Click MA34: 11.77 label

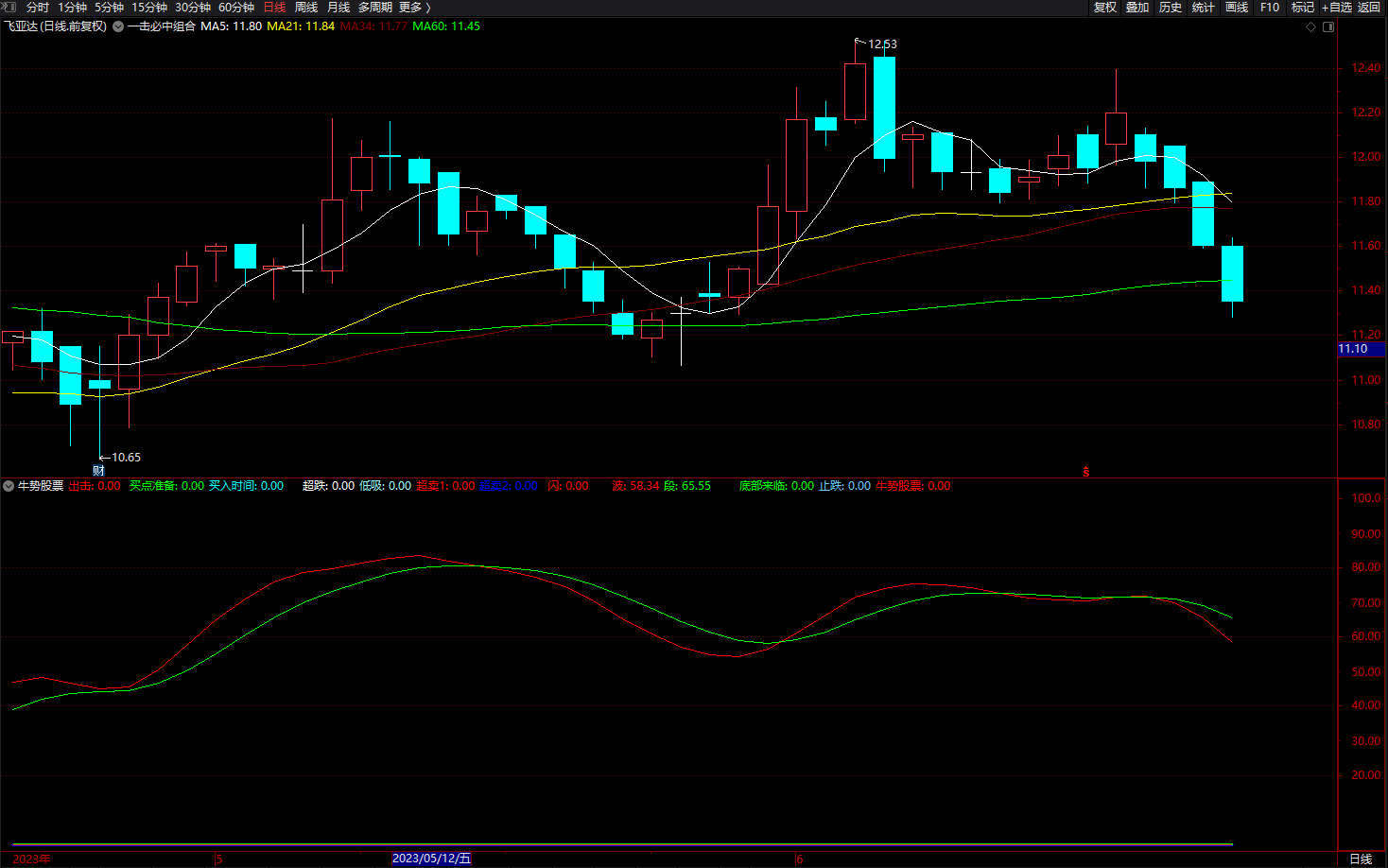(373, 26)
